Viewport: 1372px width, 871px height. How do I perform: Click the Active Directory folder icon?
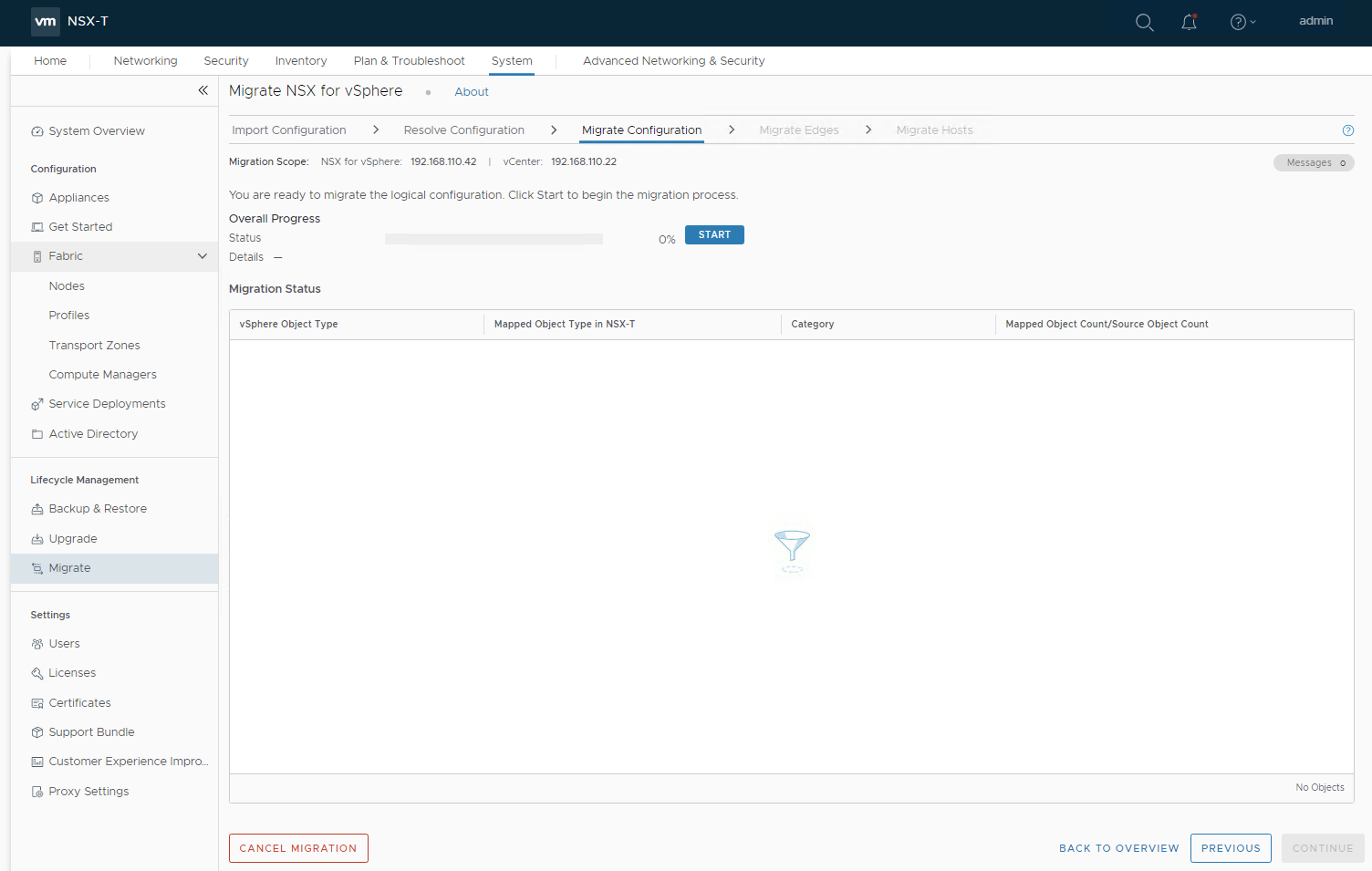[37, 434]
